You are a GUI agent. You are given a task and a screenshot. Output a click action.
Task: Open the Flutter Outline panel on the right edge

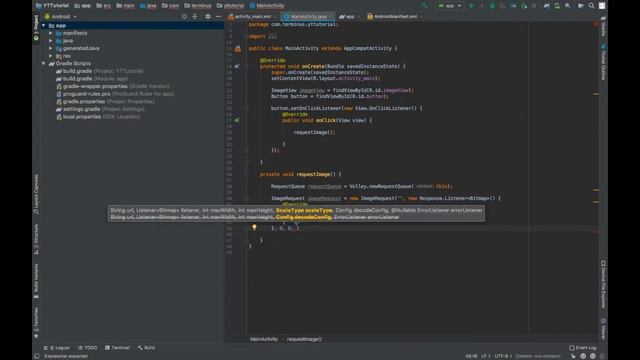point(603,62)
